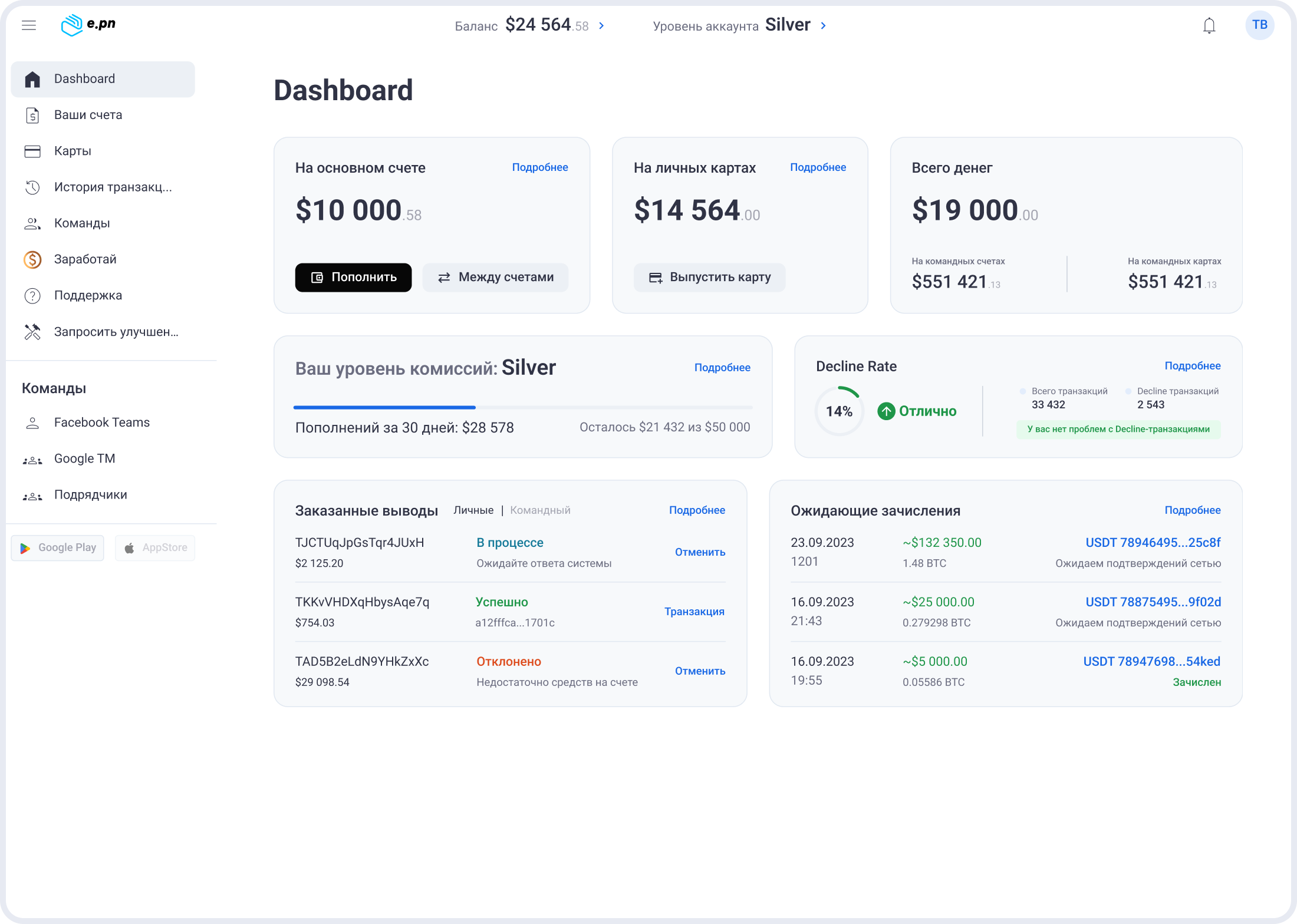Image resolution: width=1297 pixels, height=924 pixels.
Task: Expand the Баланс details chevron
Action: (601, 26)
